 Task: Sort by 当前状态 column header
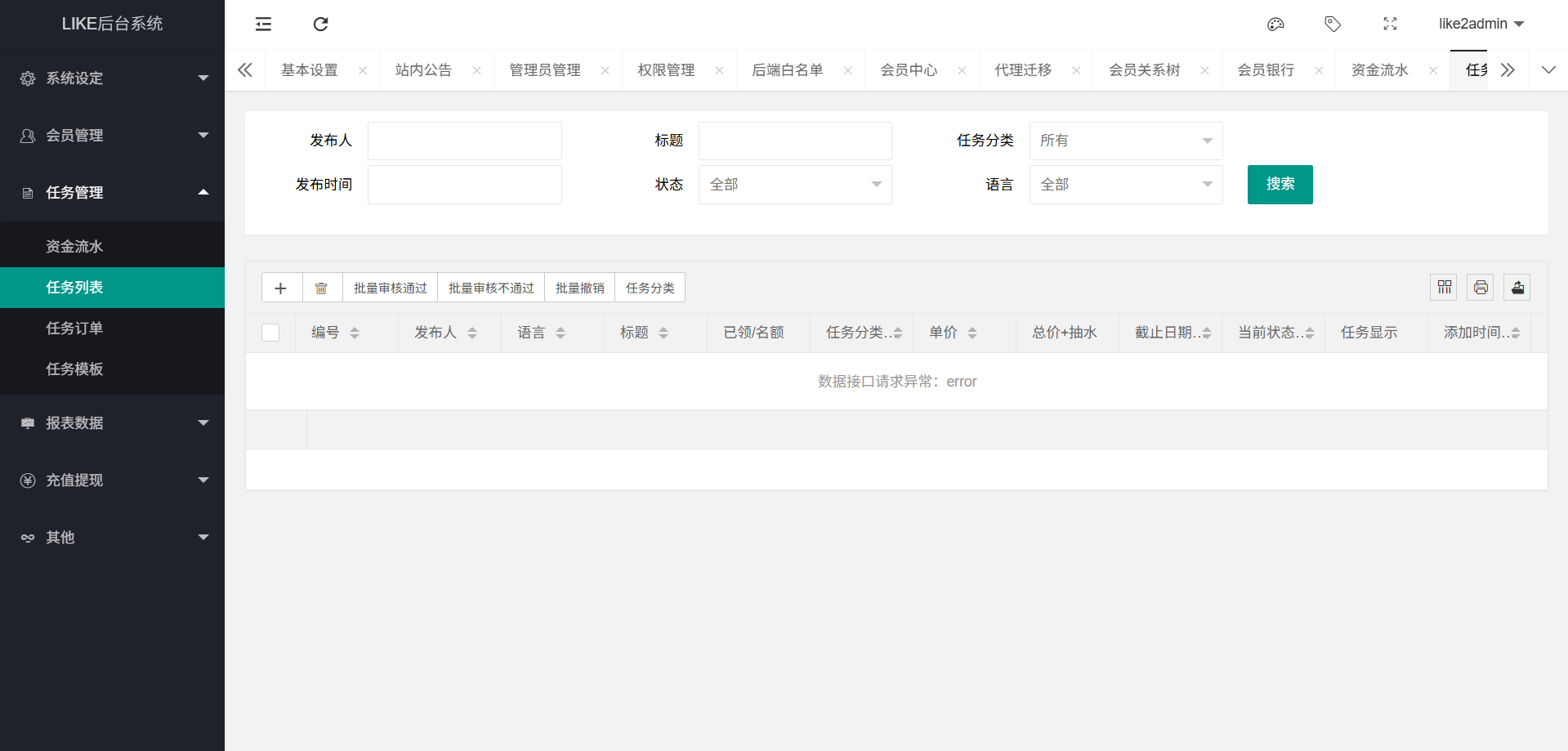click(1273, 333)
